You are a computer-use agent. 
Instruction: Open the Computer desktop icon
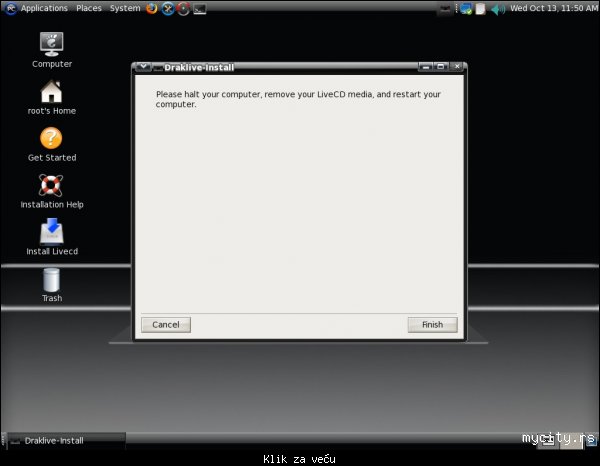pyautogui.click(x=52, y=50)
